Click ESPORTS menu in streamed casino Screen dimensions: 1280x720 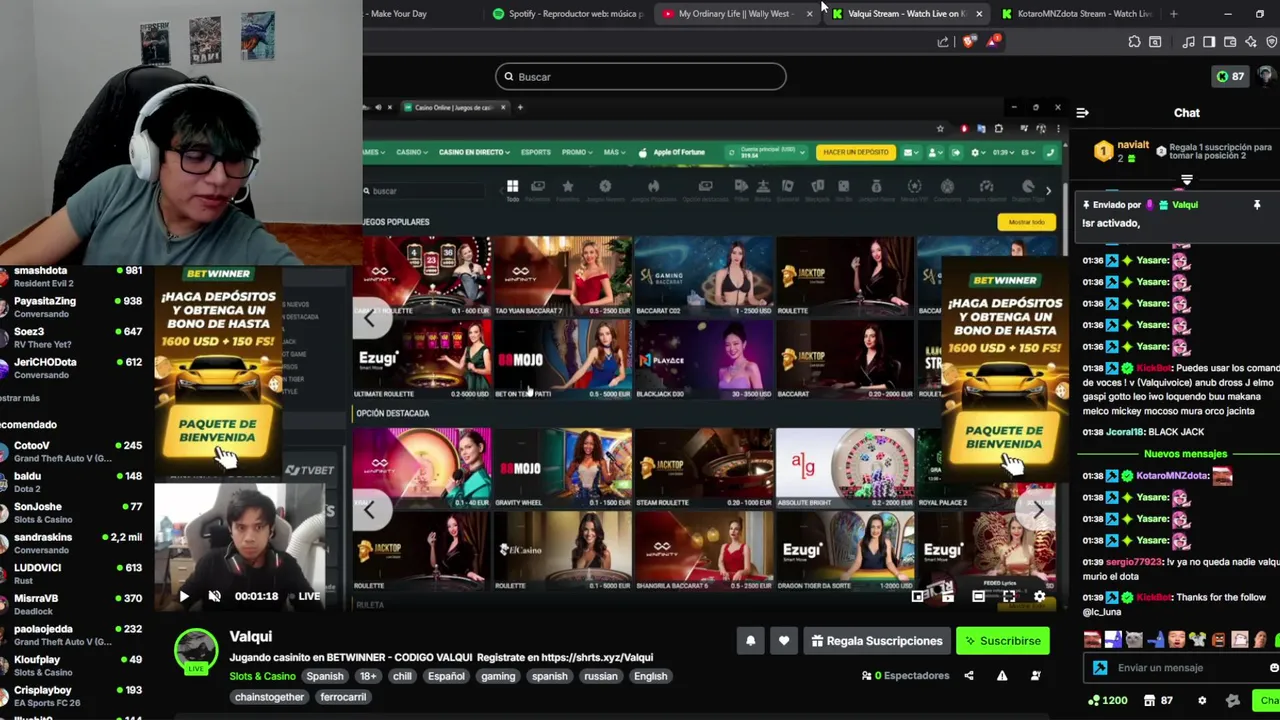pyautogui.click(x=535, y=152)
